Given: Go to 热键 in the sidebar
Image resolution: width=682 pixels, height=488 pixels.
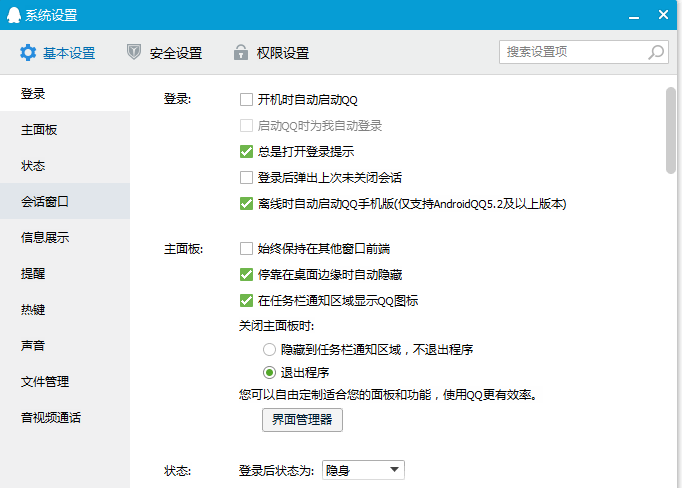Looking at the screenshot, I should (x=65, y=309).
